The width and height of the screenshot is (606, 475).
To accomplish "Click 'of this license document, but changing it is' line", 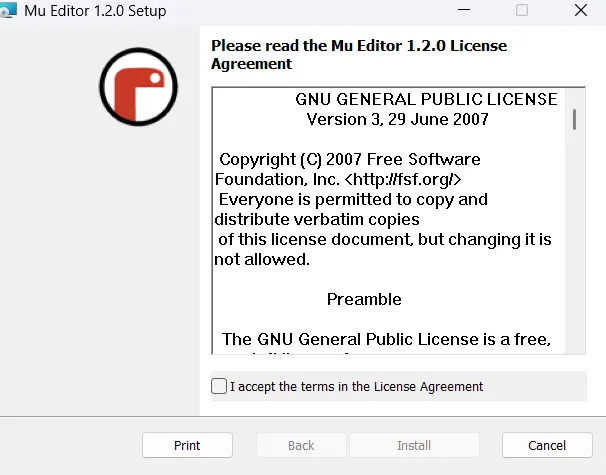I will click(385, 240).
